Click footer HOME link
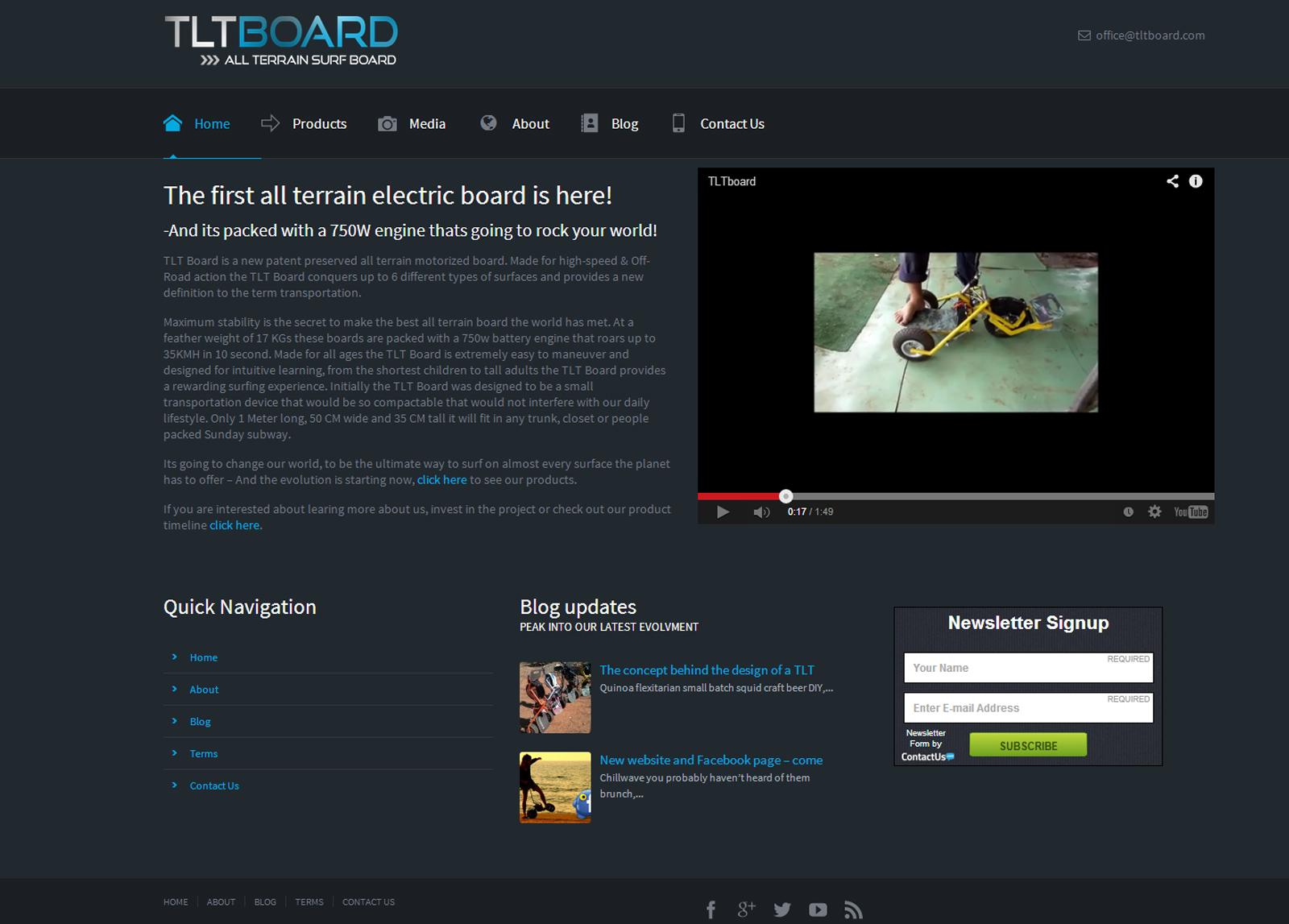The height and width of the screenshot is (924, 1289). click(176, 902)
